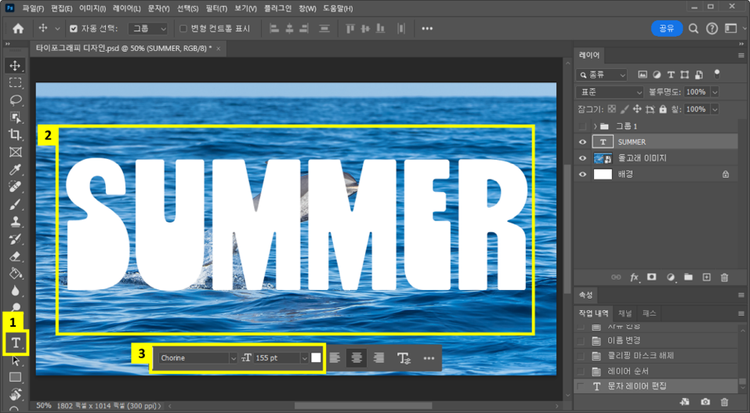Select the Paint Bucket tool
This screenshot has width=750, height=413.
point(15,274)
